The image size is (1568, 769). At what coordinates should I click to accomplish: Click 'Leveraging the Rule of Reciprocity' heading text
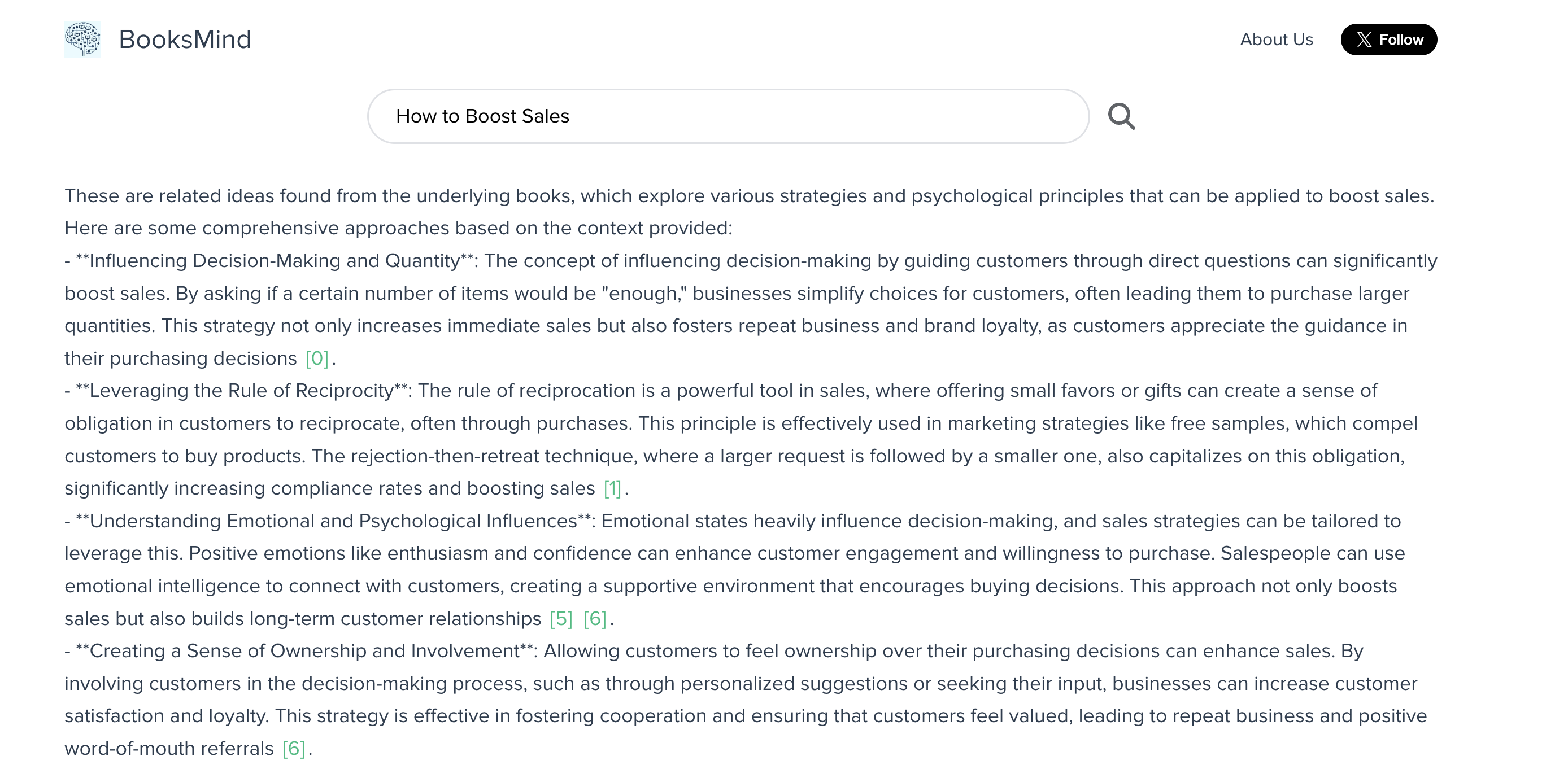[x=241, y=391]
